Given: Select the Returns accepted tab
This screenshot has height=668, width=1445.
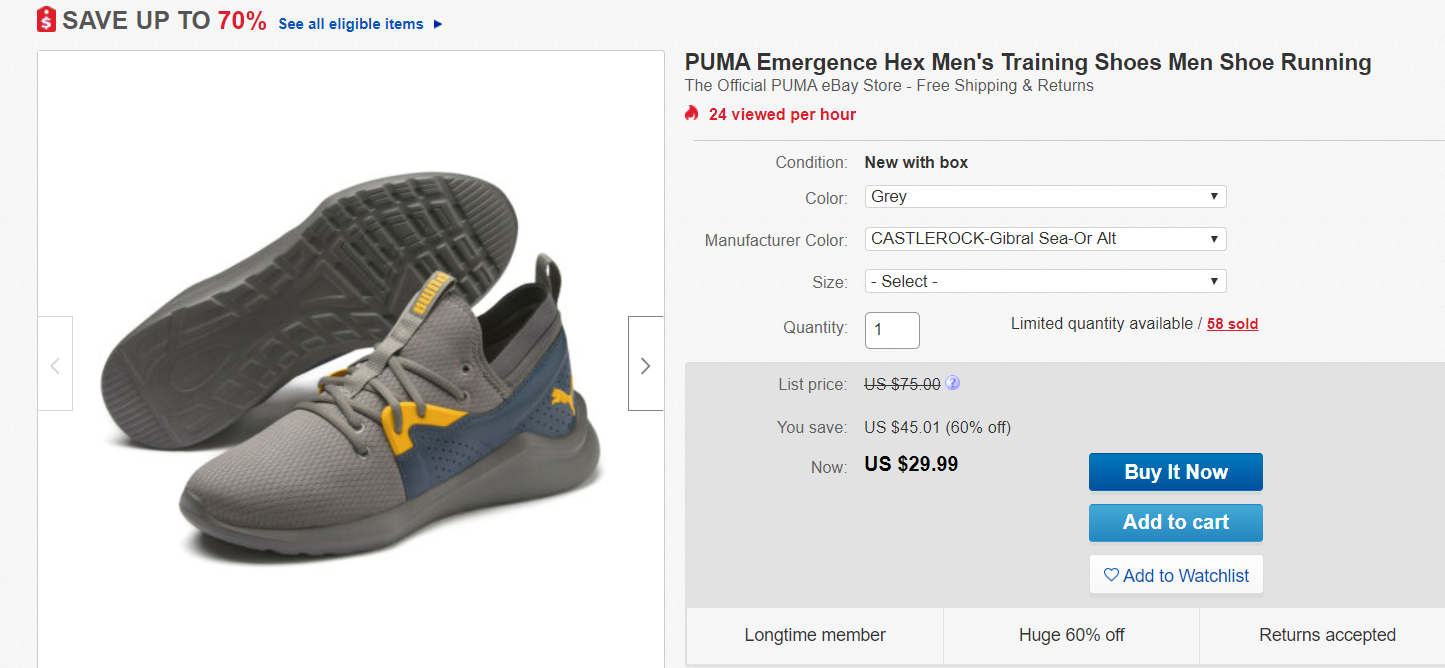Looking at the screenshot, I should [1327, 635].
